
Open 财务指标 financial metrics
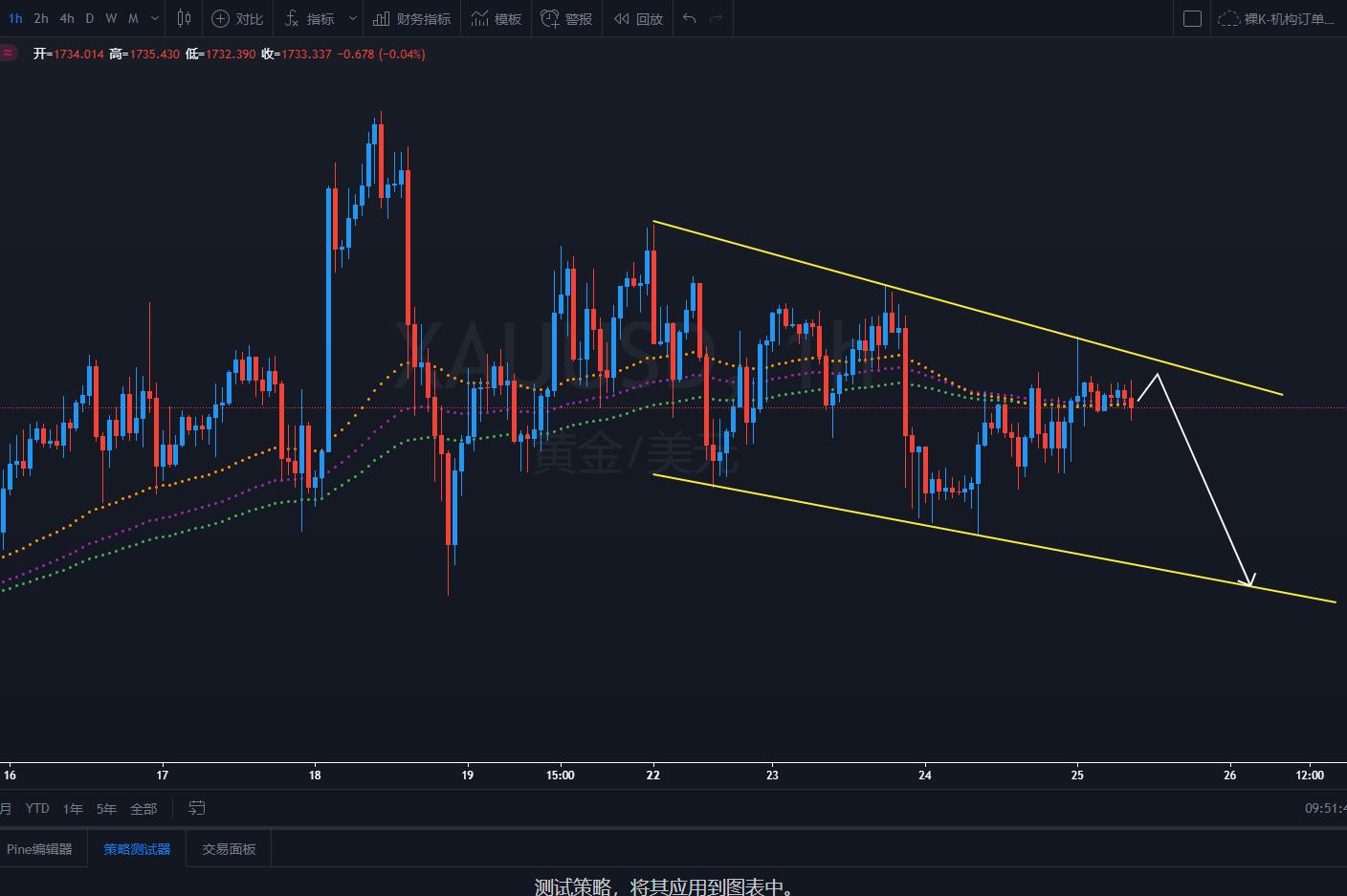click(412, 18)
